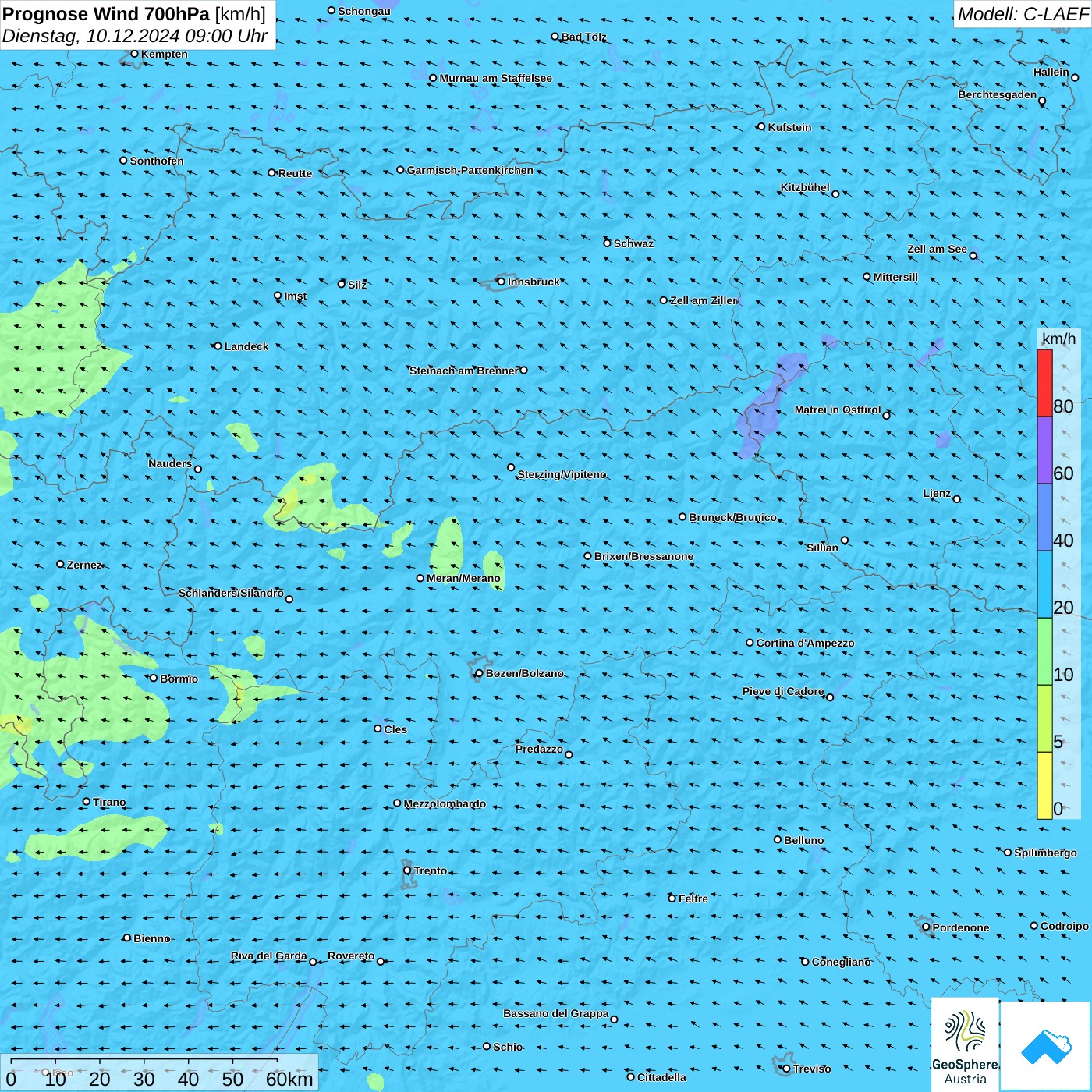Viewport: 1092px width, 1092px height.
Task: Click the Garmisch-Partenkirchen label
Action: coord(470,170)
